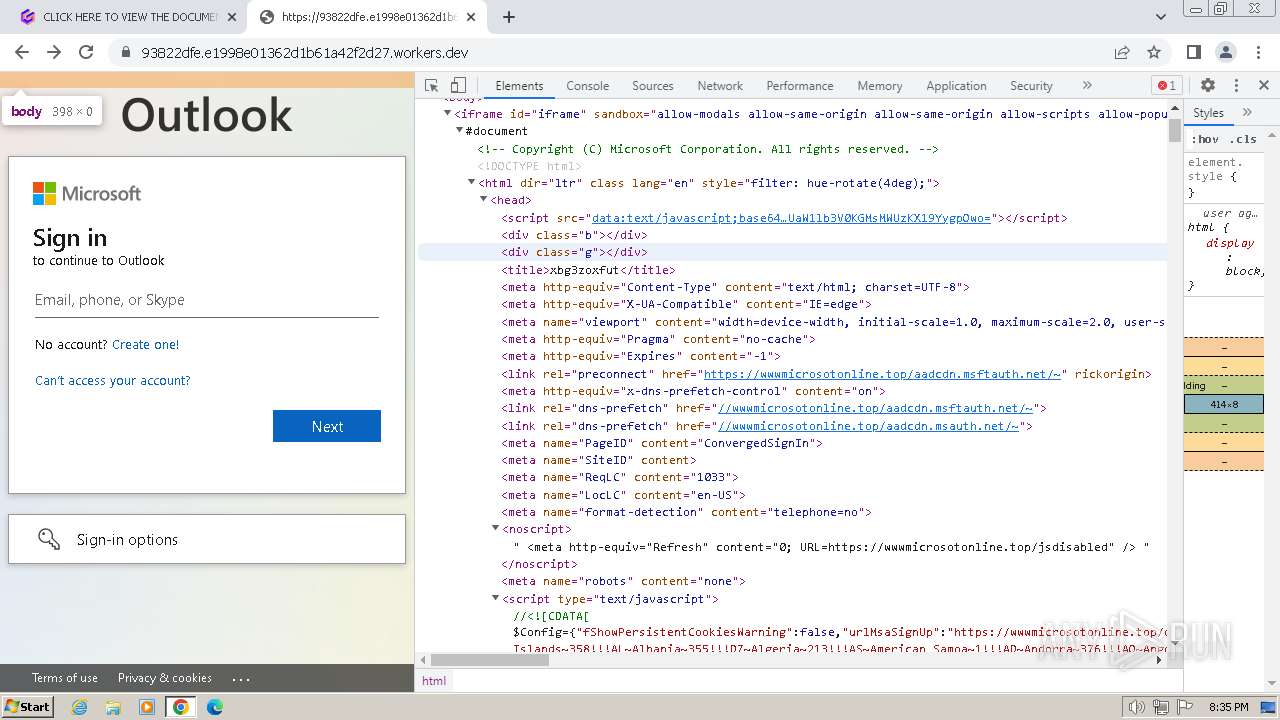Viewport: 1280px width, 720px height.
Task: Bookmark this page with star
Action: pyautogui.click(x=1154, y=52)
